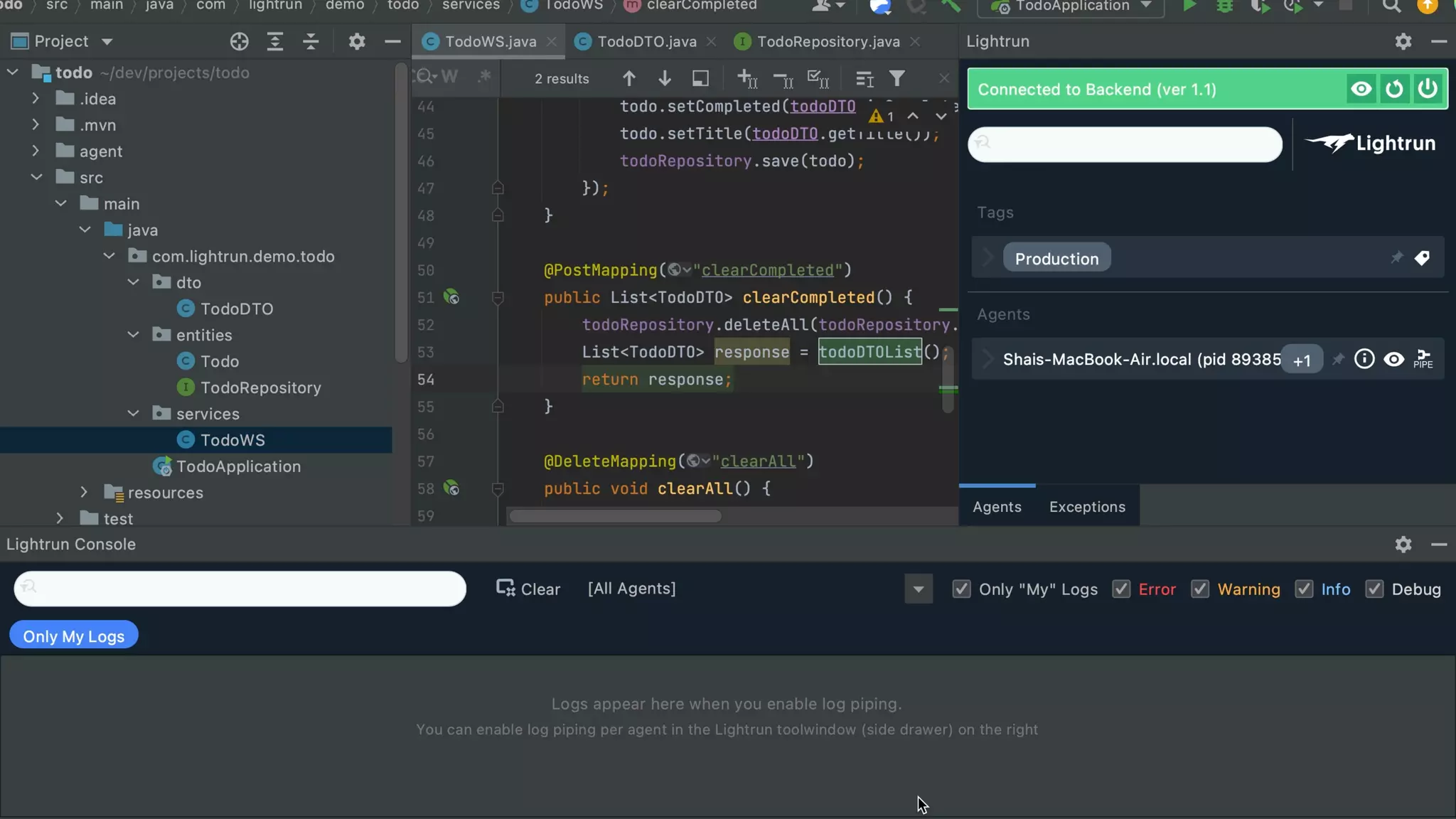Expand the agent folder
1456x819 pixels.
[x=36, y=151]
